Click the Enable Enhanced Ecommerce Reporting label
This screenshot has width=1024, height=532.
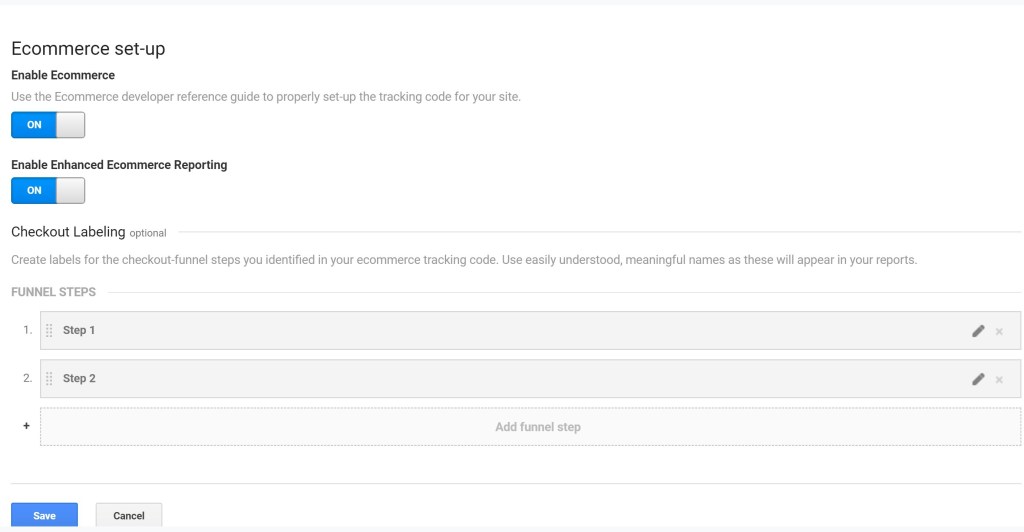pyautogui.click(x=119, y=165)
